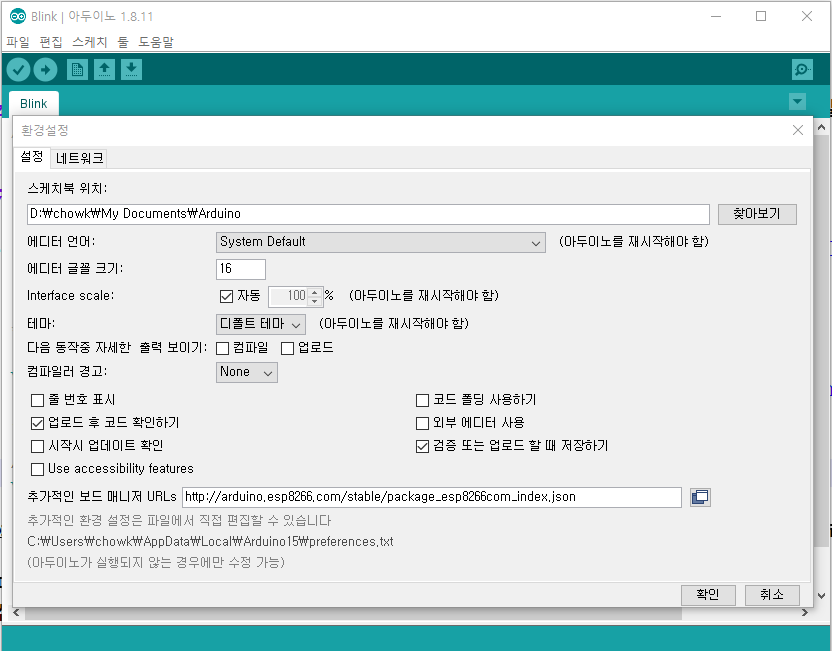Enable verbose output for 업로드

pos(288,348)
